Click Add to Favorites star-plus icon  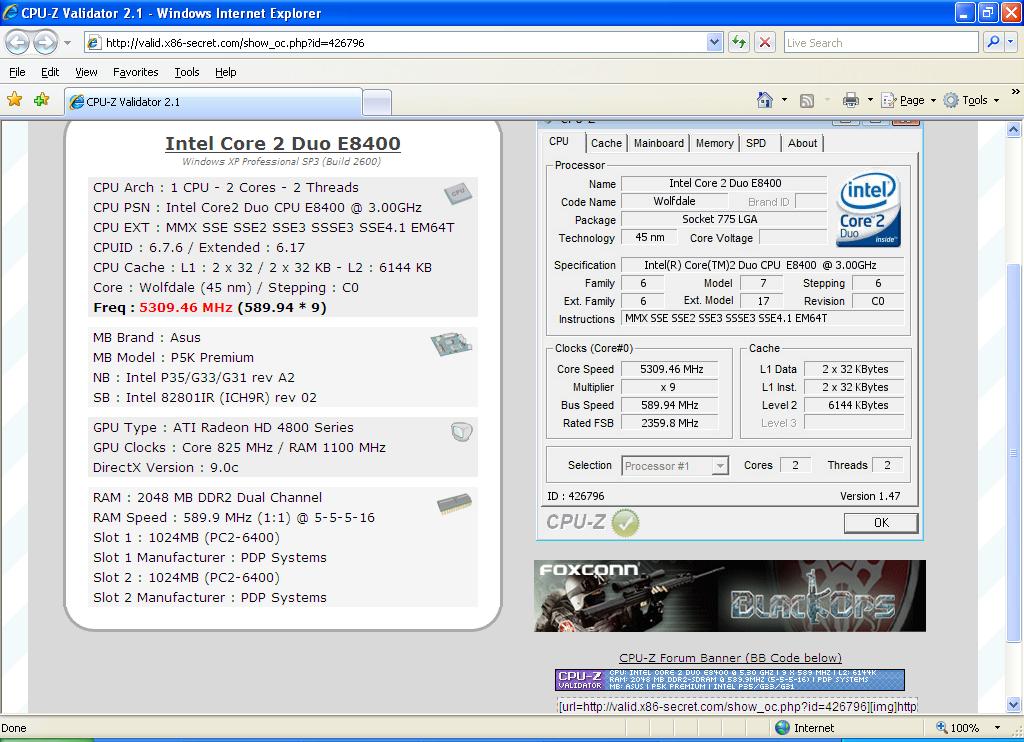[x=42, y=100]
